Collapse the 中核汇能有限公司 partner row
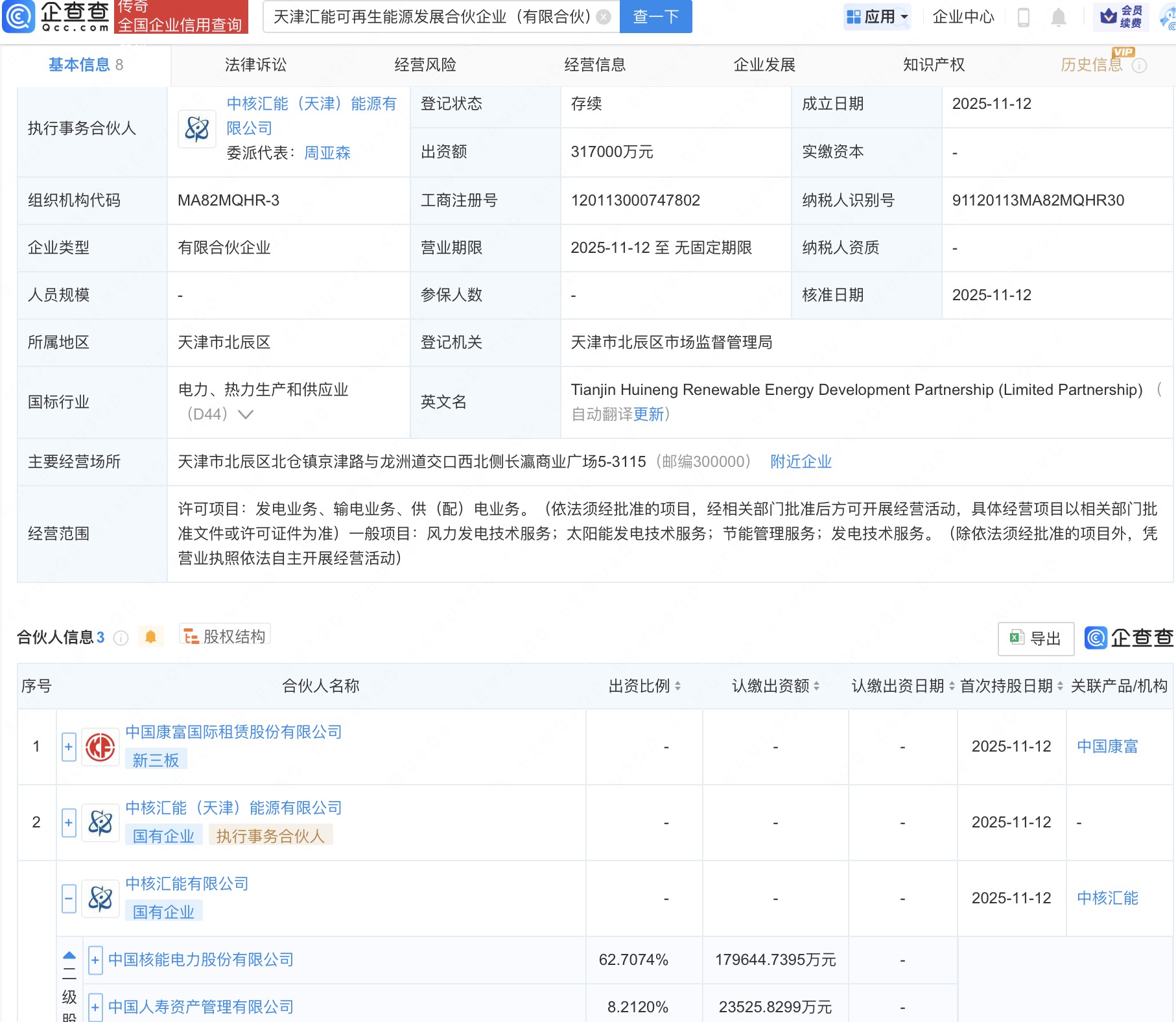The height and width of the screenshot is (1022, 1176). point(69,899)
